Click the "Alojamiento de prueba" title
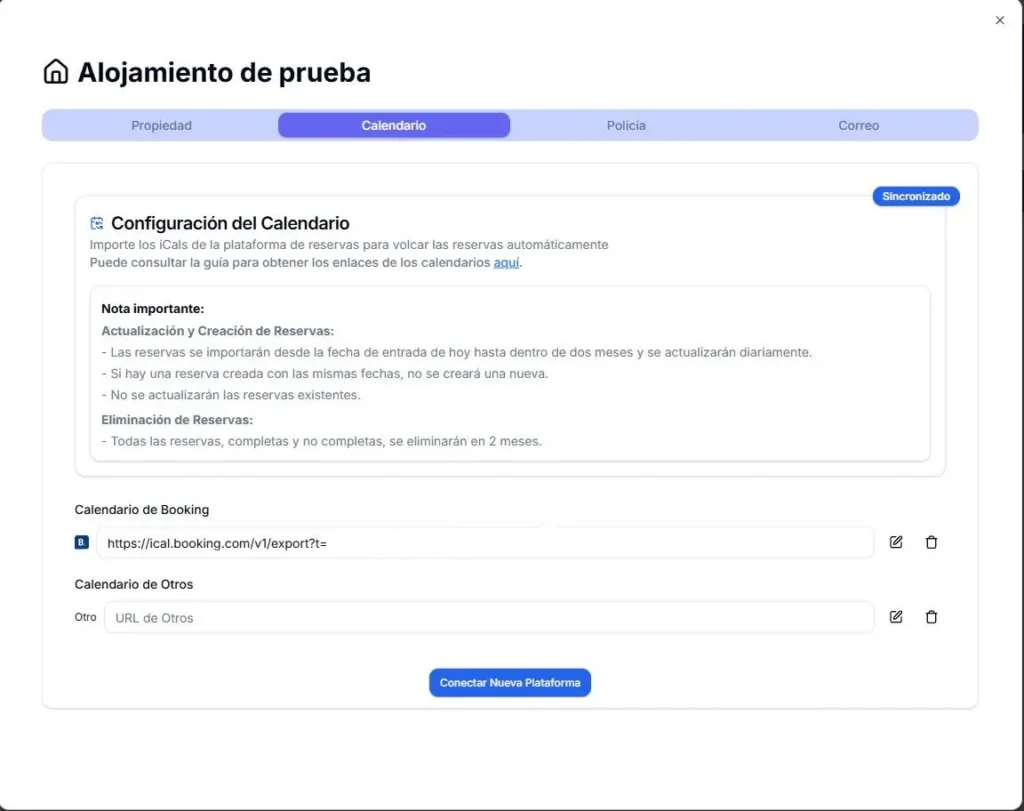Viewport: 1024px width, 811px height. (224, 71)
